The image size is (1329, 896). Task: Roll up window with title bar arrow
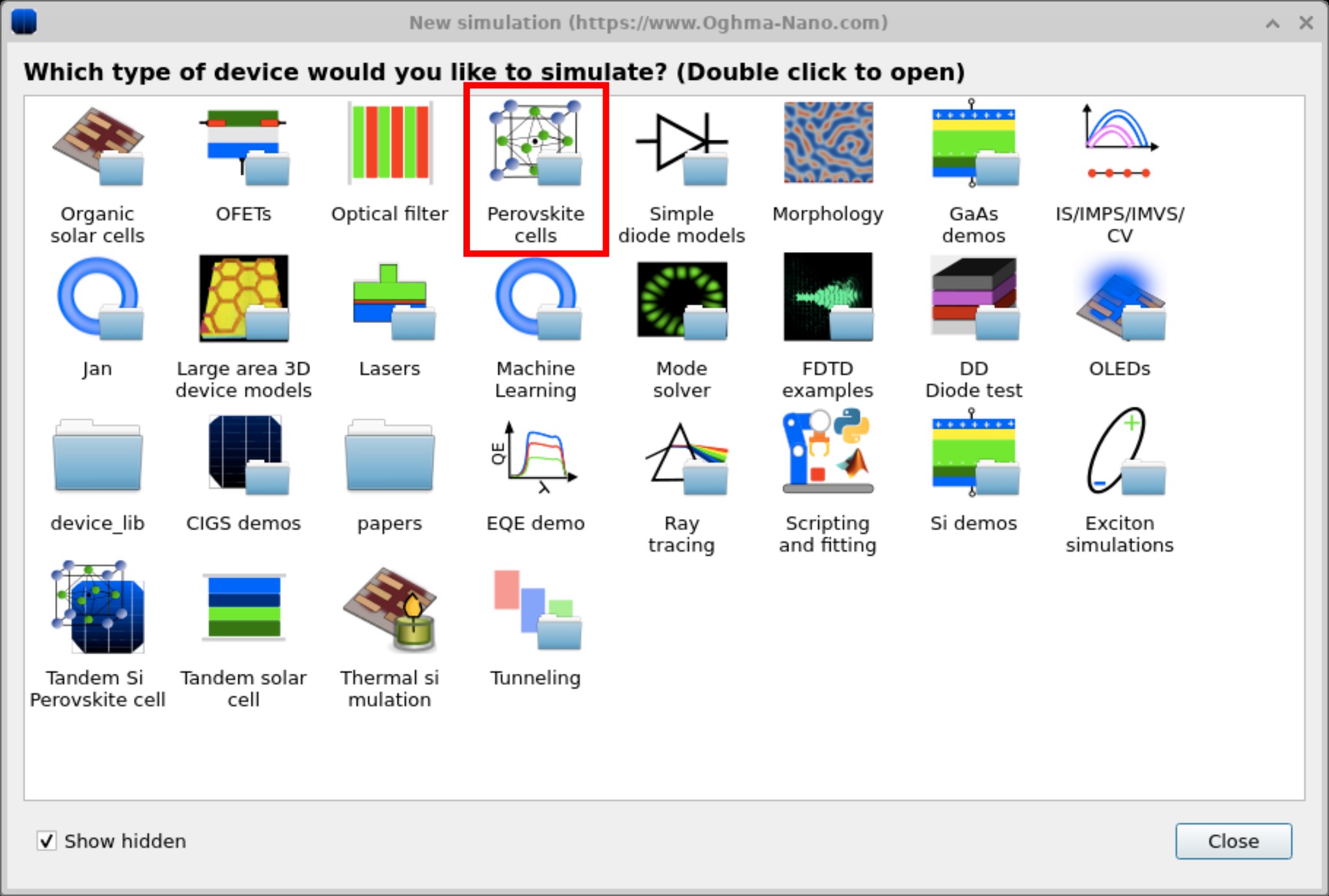click(x=1272, y=23)
